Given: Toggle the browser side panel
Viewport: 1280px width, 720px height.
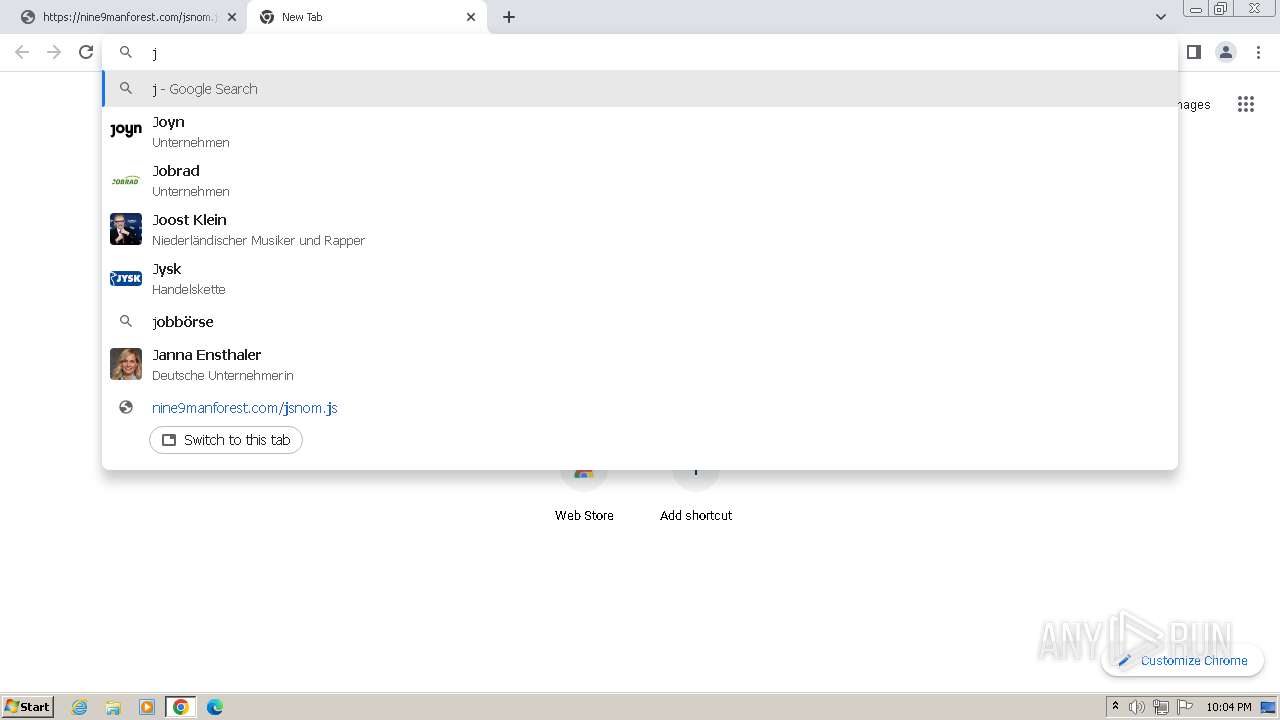Looking at the screenshot, I should pos(1193,52).
